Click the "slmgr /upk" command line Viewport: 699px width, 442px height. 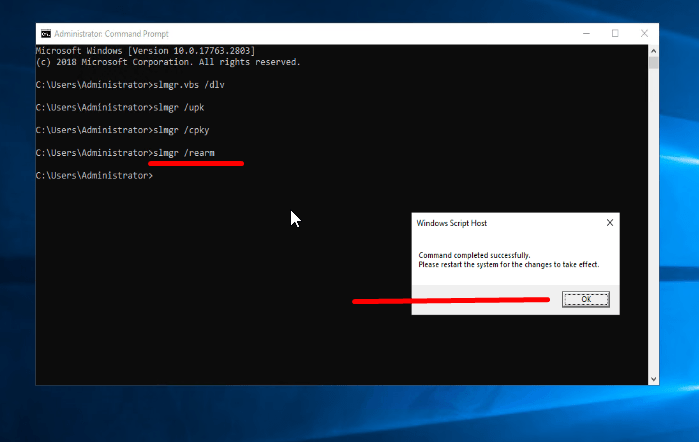177,107
